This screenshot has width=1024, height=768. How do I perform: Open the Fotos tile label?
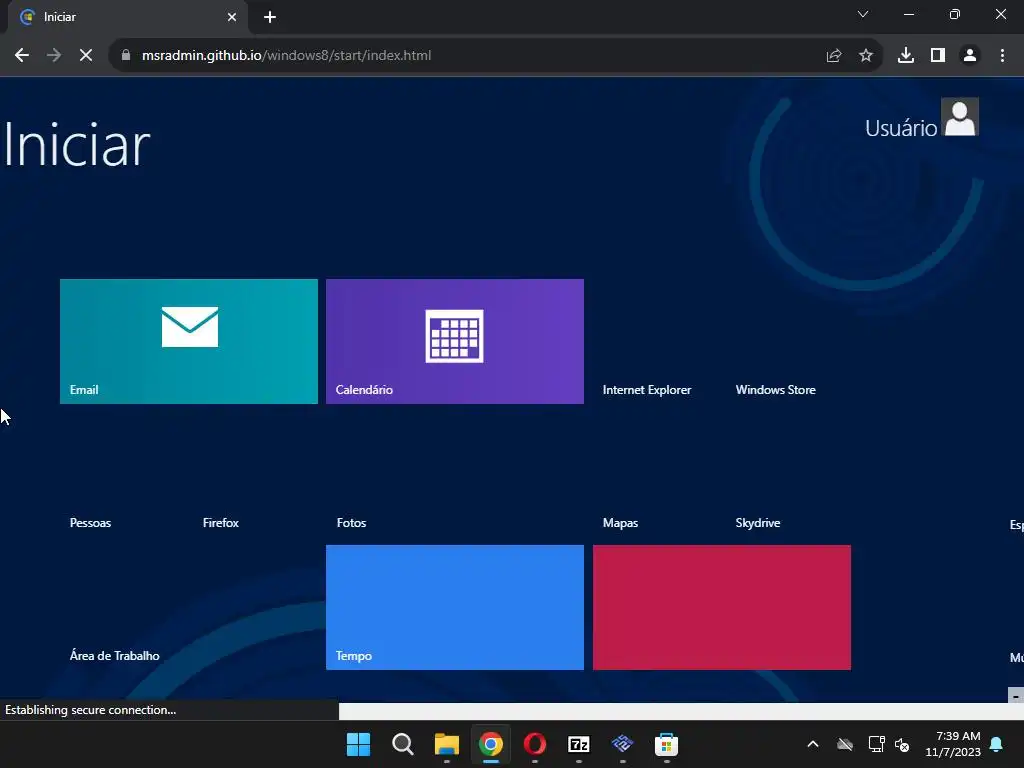coord(351,523)
